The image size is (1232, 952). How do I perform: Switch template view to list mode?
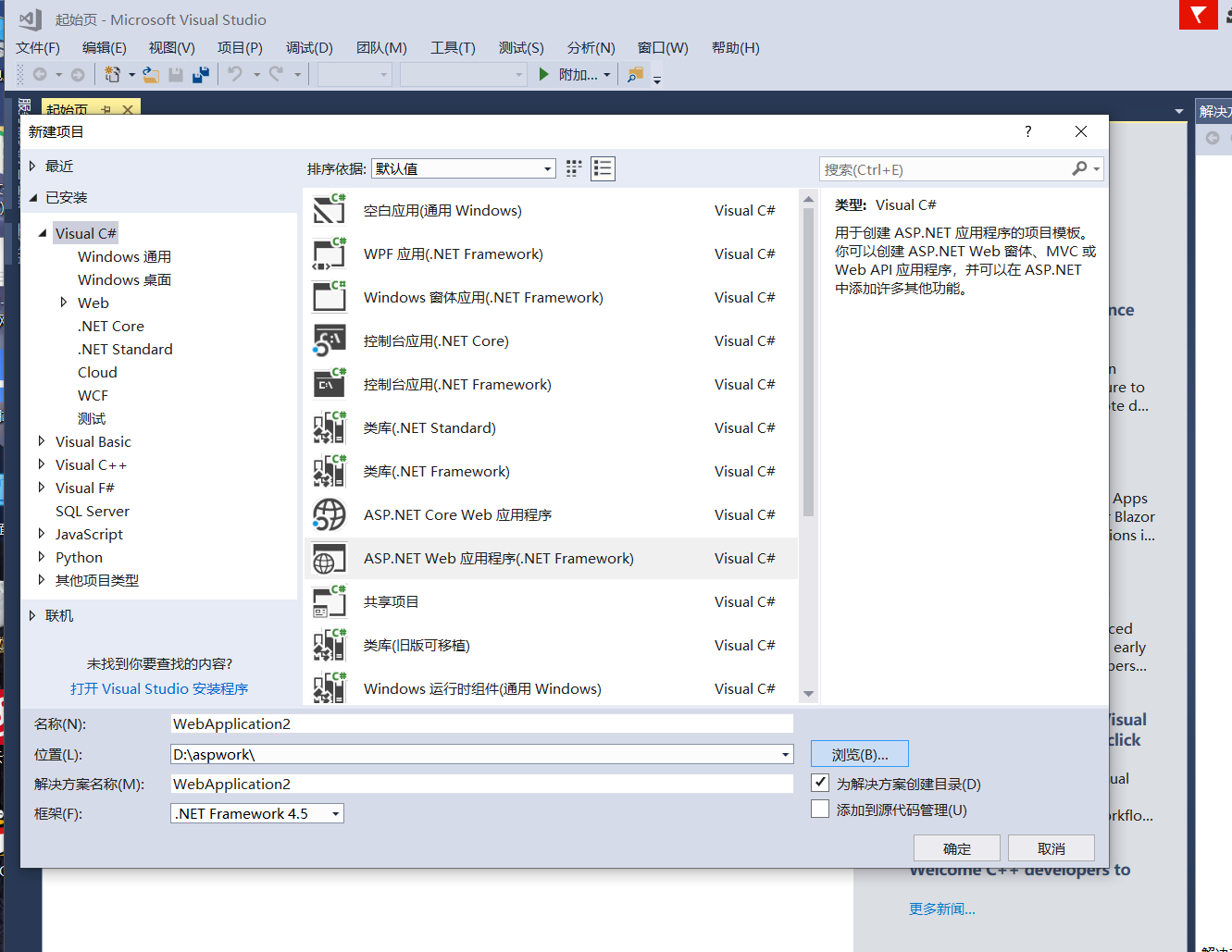coord(603,168)
